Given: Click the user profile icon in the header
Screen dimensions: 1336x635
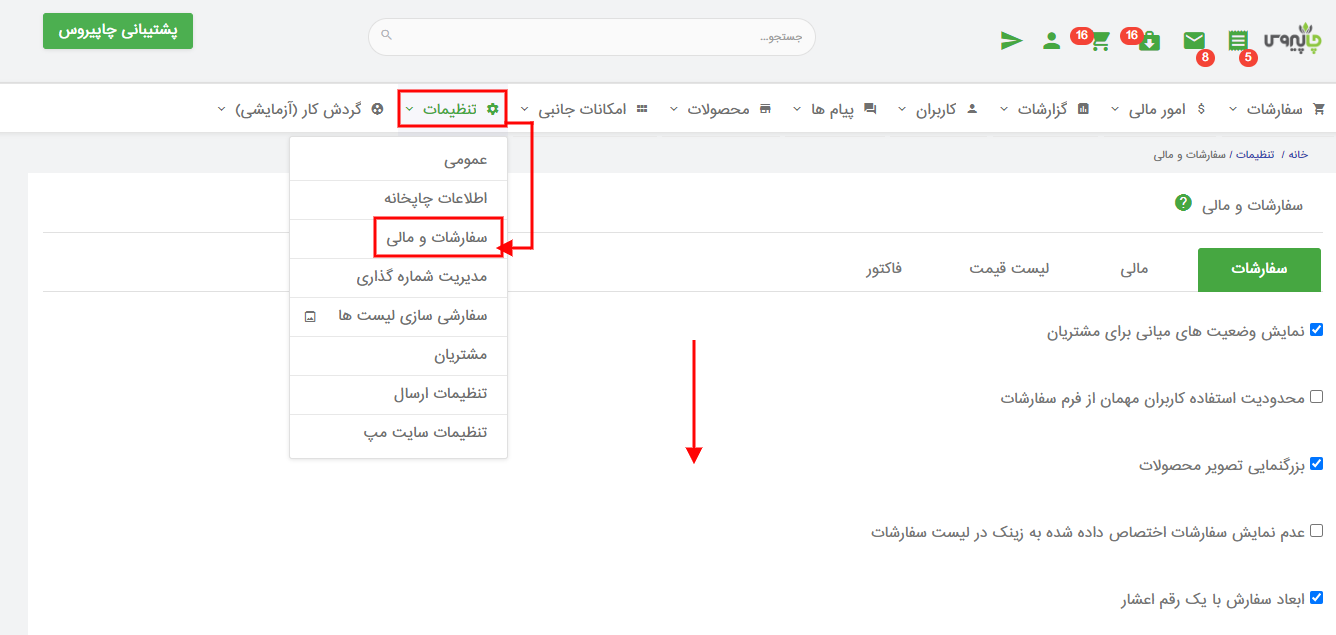Looking at the screenshot, I should [x=1051, y=41].
